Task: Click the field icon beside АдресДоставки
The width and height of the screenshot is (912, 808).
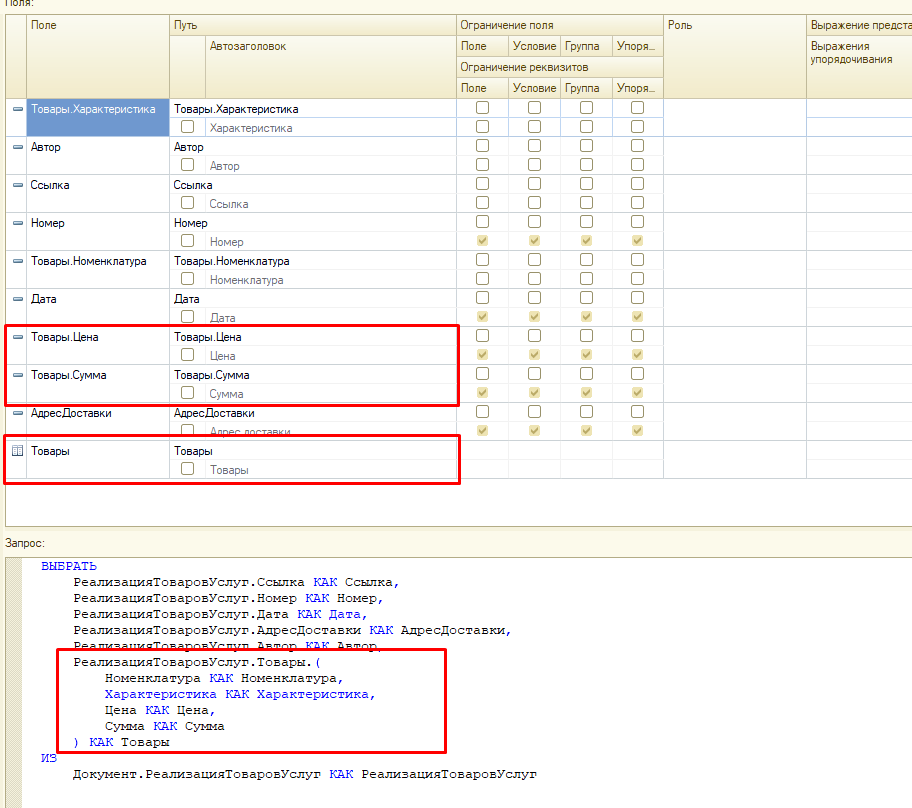Action: pyautogui.click(x=17, y=413)
